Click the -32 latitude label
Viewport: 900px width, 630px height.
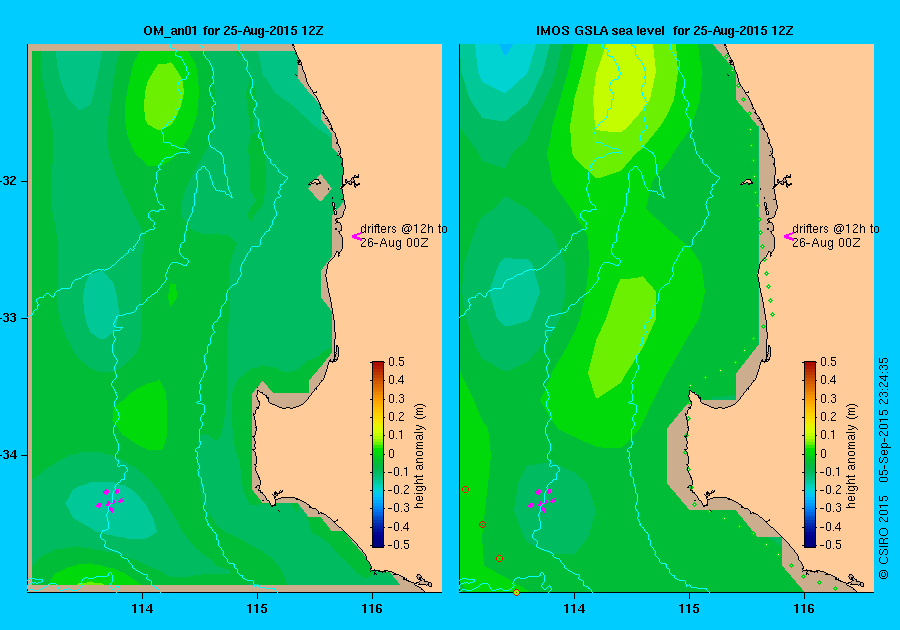coord(9,181)
